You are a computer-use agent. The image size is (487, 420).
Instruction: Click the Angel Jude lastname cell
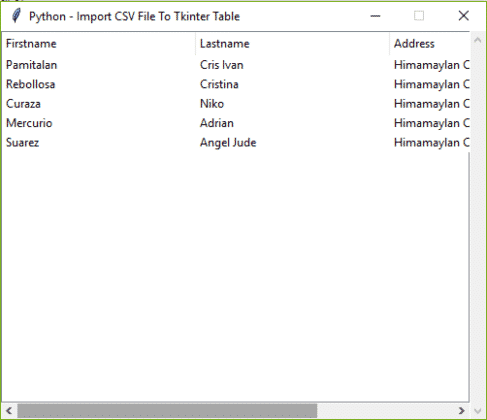pyautogui.click(x=228, y=143)
